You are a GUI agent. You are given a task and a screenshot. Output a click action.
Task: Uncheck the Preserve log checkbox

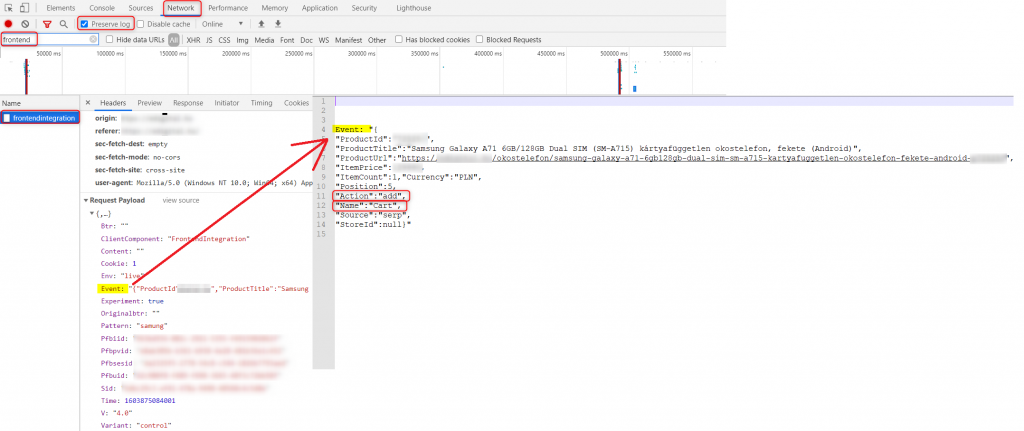(x=85, y=24)
